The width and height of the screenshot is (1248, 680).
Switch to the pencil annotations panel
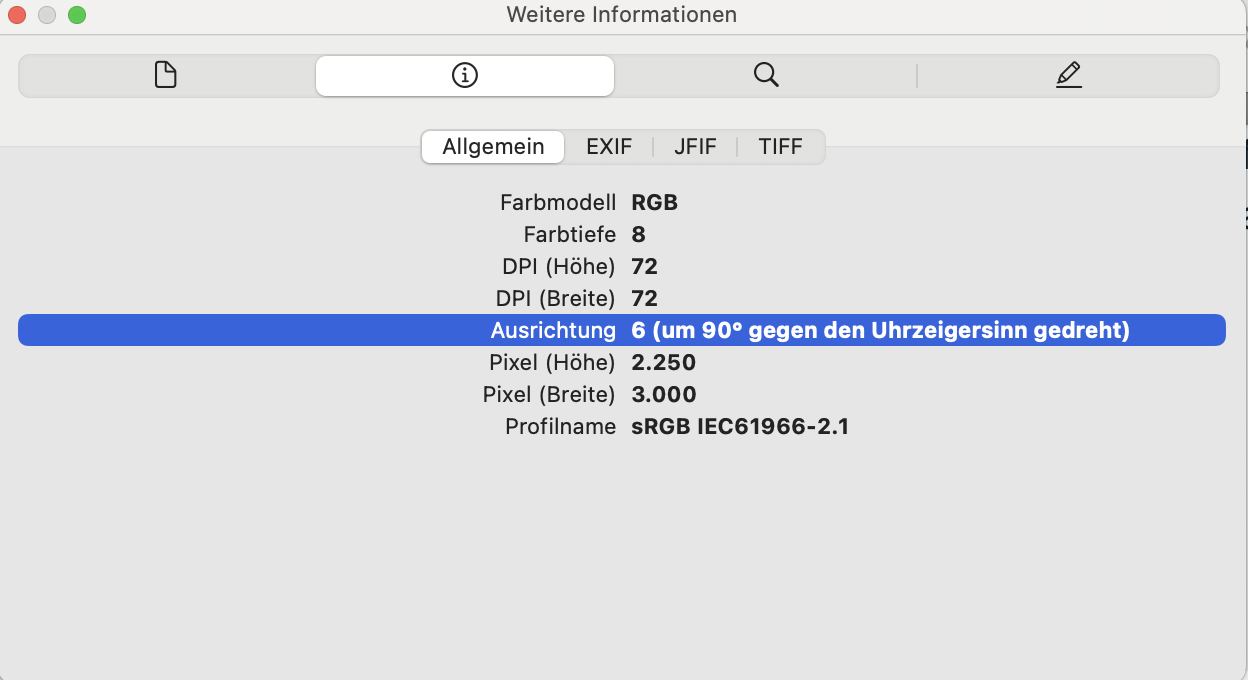[x=1068, y=75]
